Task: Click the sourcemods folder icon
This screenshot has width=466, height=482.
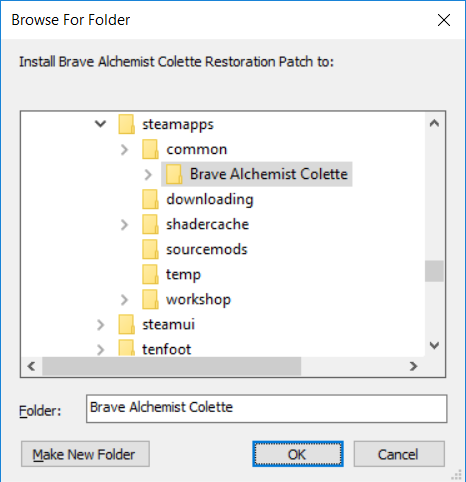Action: tap(150, 249)
